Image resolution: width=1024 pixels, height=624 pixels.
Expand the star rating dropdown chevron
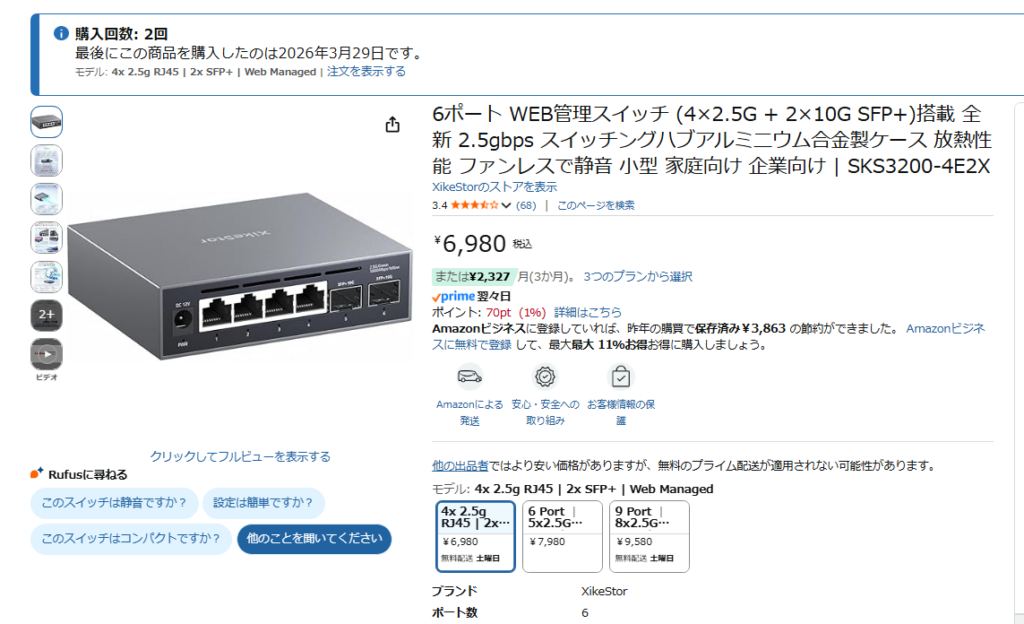coord(506,206)
